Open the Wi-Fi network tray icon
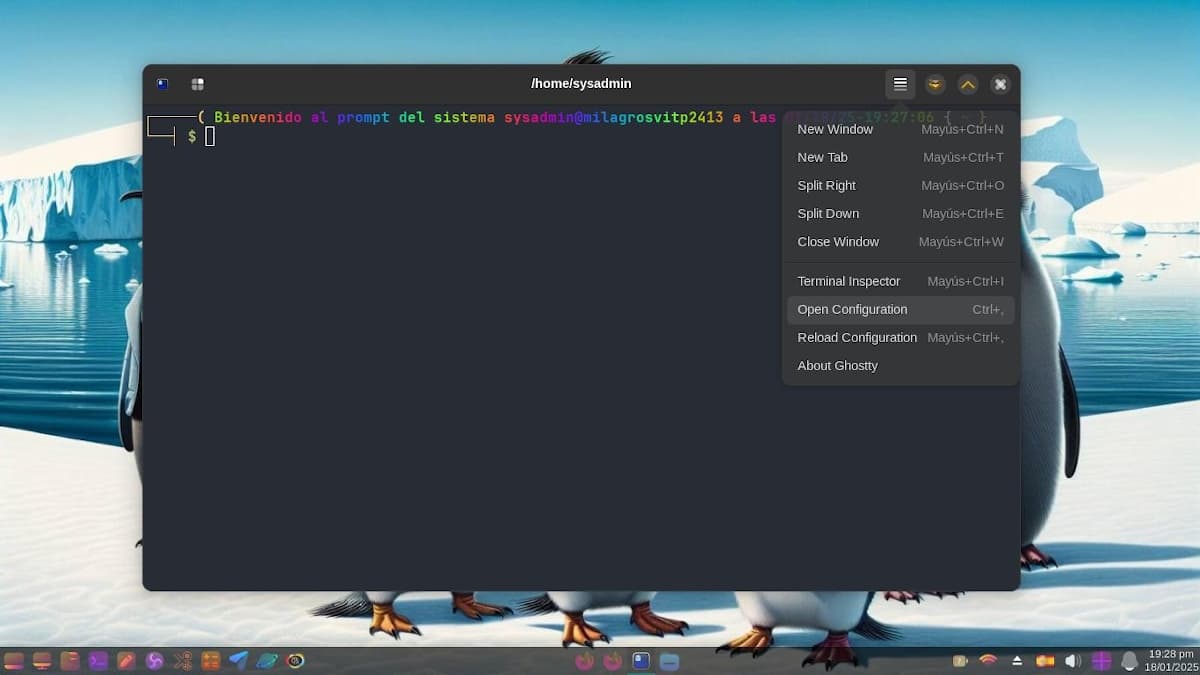Screen dimensions: 1200x675 (x=988, y=660)
